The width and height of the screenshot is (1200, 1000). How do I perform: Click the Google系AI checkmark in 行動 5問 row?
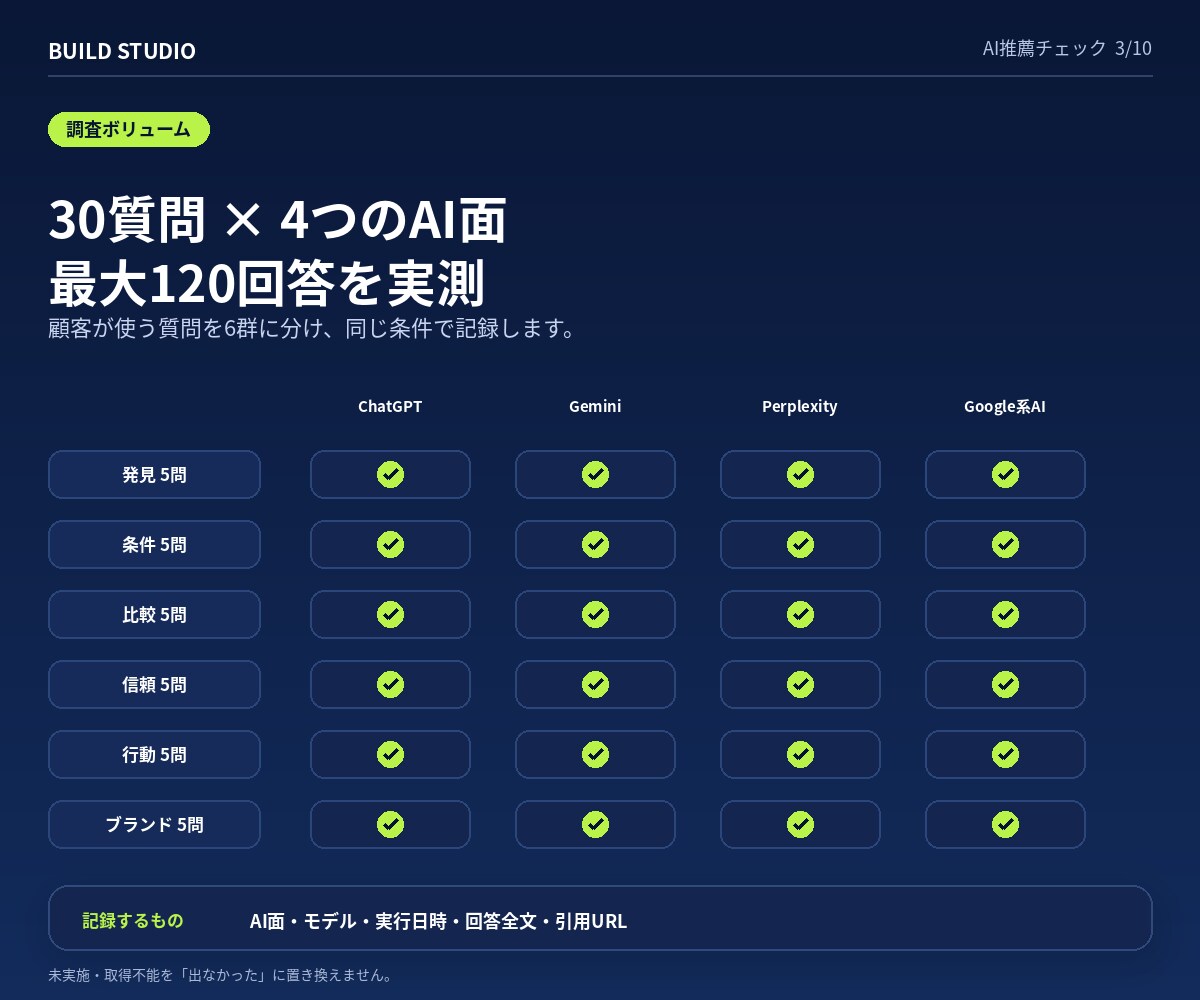coord(1005,754)
